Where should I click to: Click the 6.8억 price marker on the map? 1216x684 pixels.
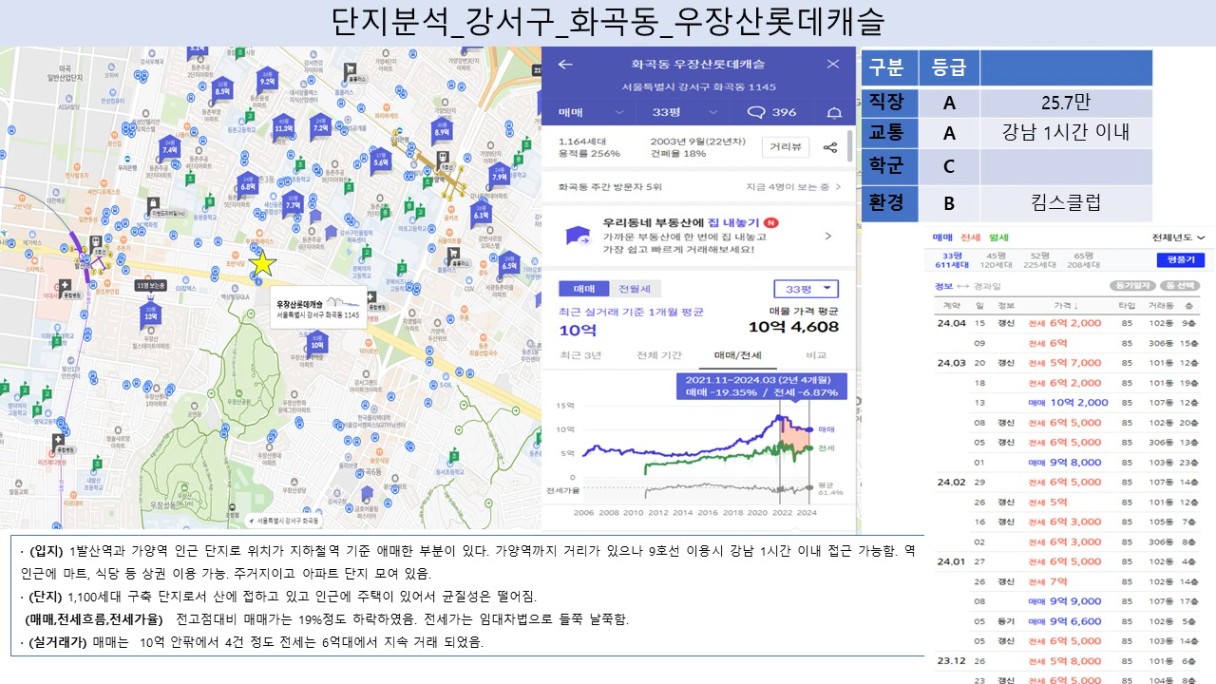pyautogui.click(x=248, y=183)
